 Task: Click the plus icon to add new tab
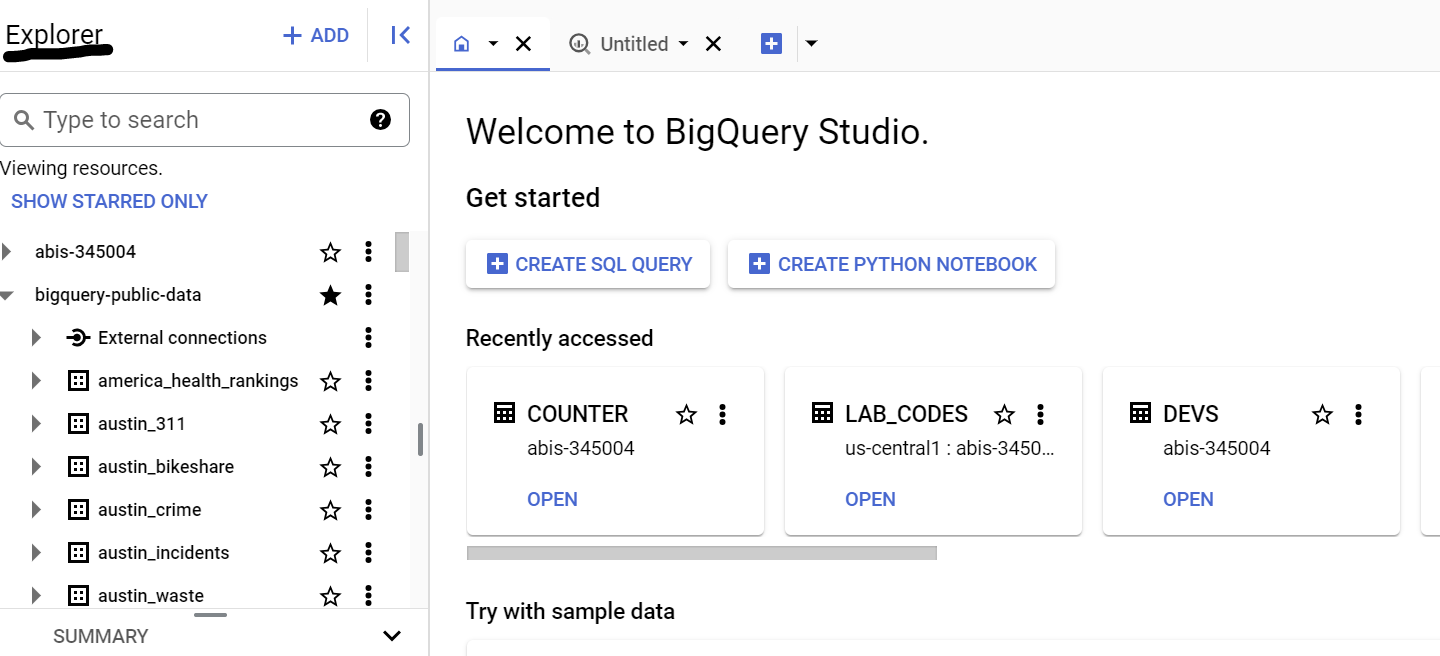[771, 44]
